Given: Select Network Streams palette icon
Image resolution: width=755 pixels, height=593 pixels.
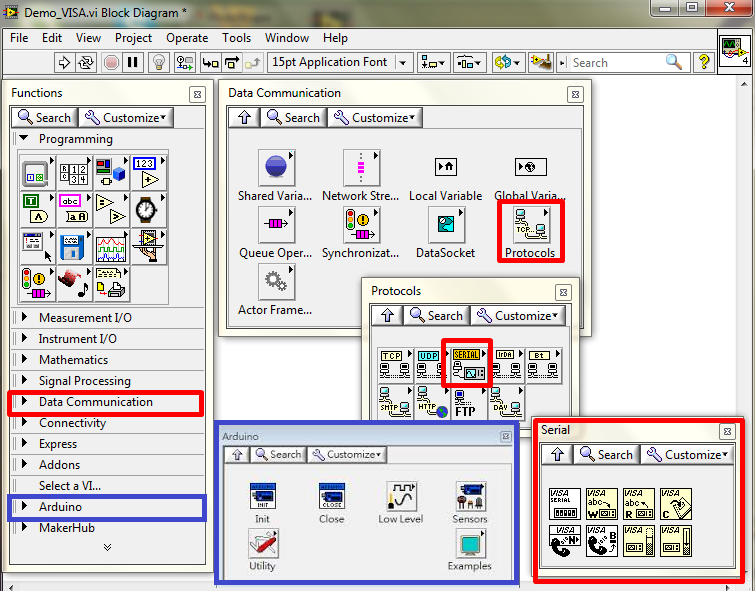Looking at the screenshot, I should 362,168.
